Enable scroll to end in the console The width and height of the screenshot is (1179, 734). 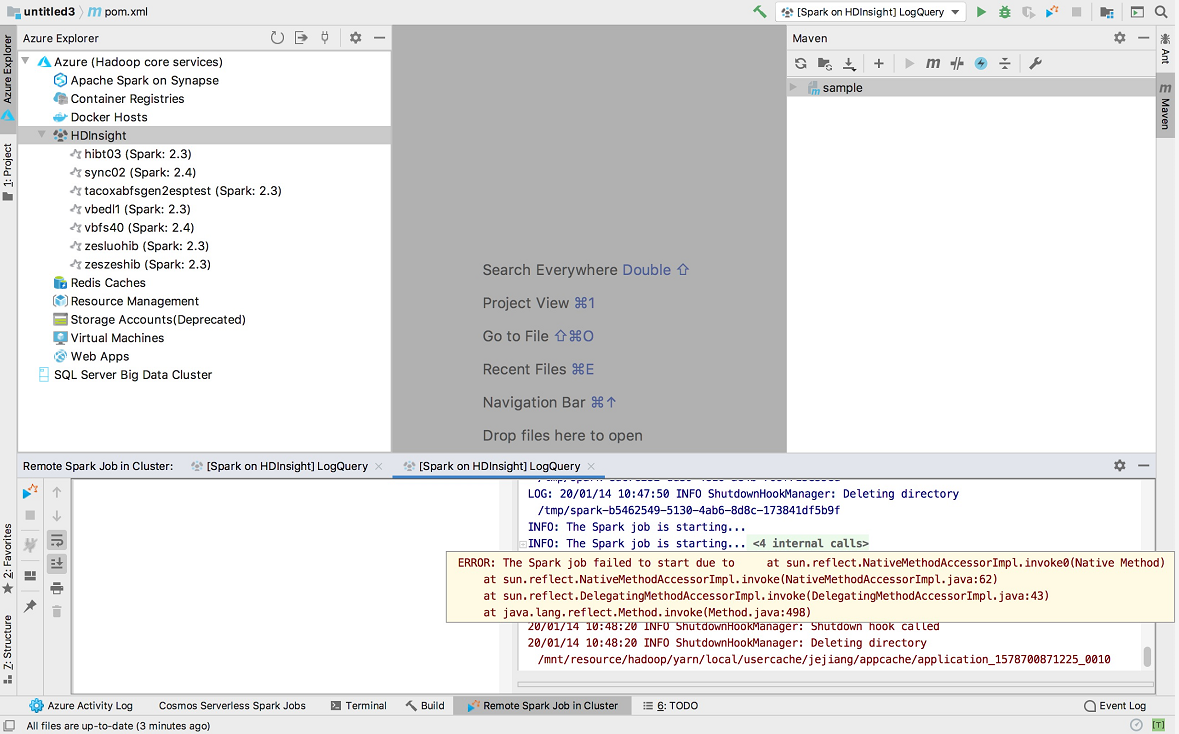58,563
